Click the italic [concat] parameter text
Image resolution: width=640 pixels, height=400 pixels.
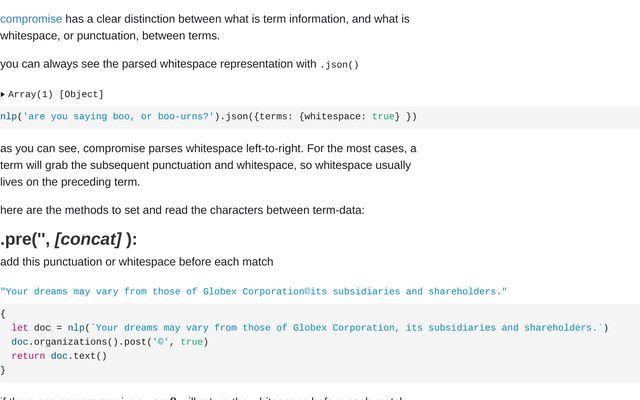pyautogui.click(x=88, y=239)
